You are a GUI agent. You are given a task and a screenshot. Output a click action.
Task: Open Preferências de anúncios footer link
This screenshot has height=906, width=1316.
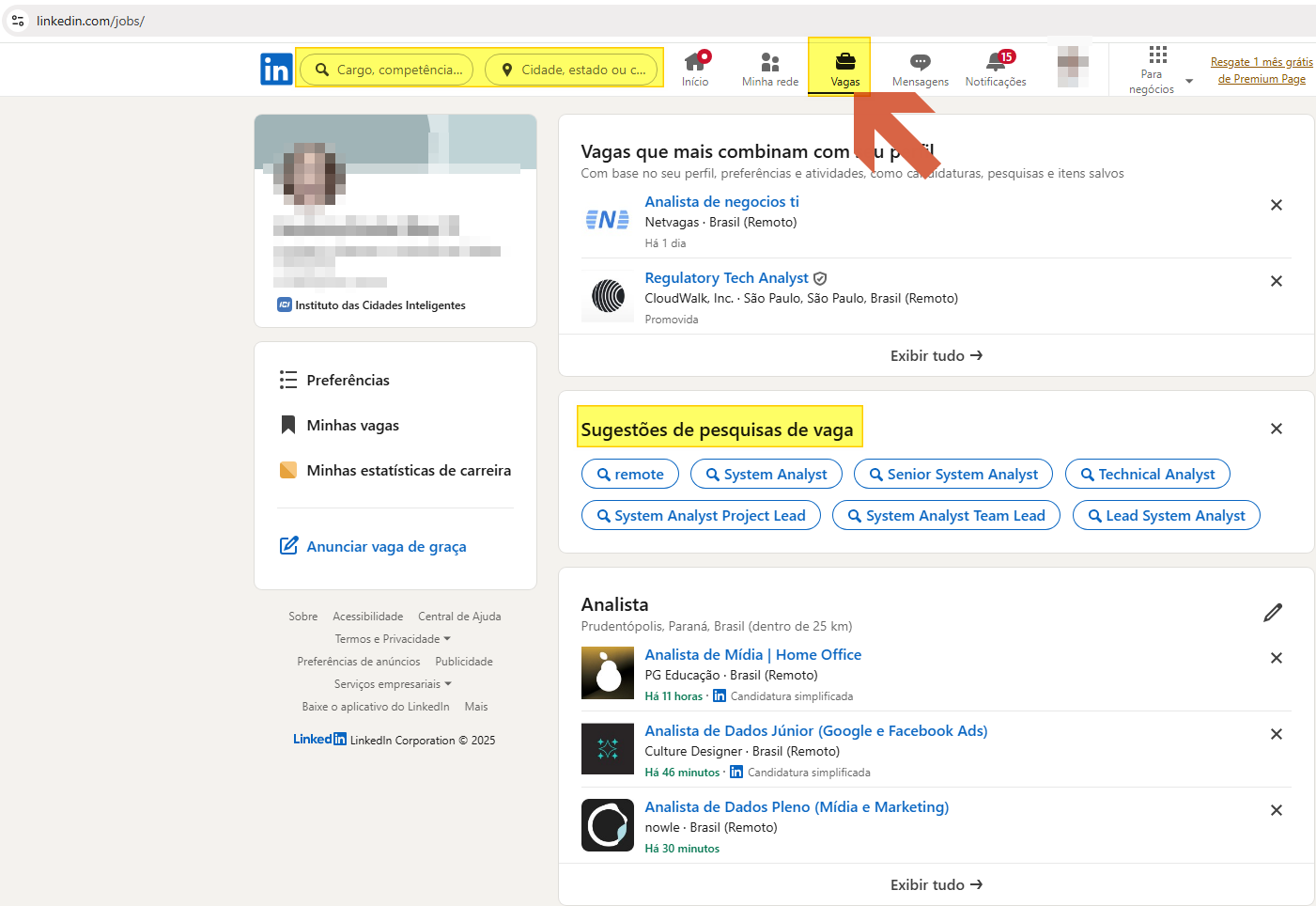[x=359, y=662]
